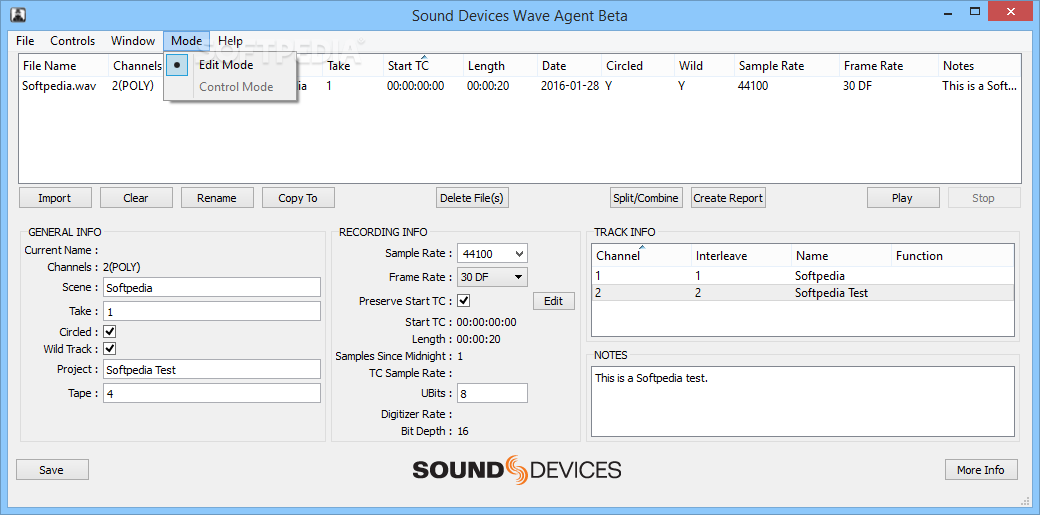
Task: Click the Notes text area
Action: click(803, 402)
